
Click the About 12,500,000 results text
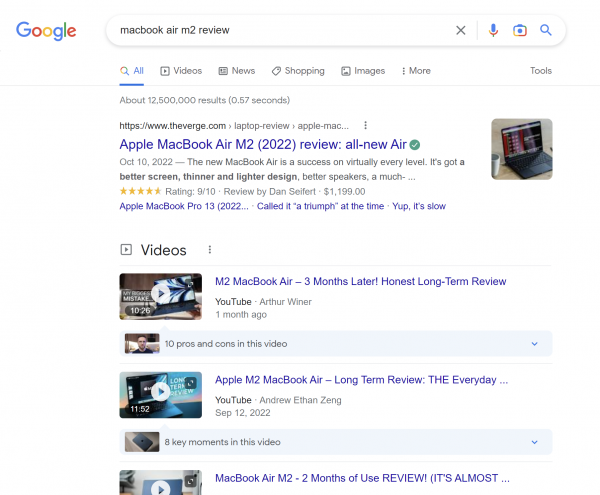[204, 100]
